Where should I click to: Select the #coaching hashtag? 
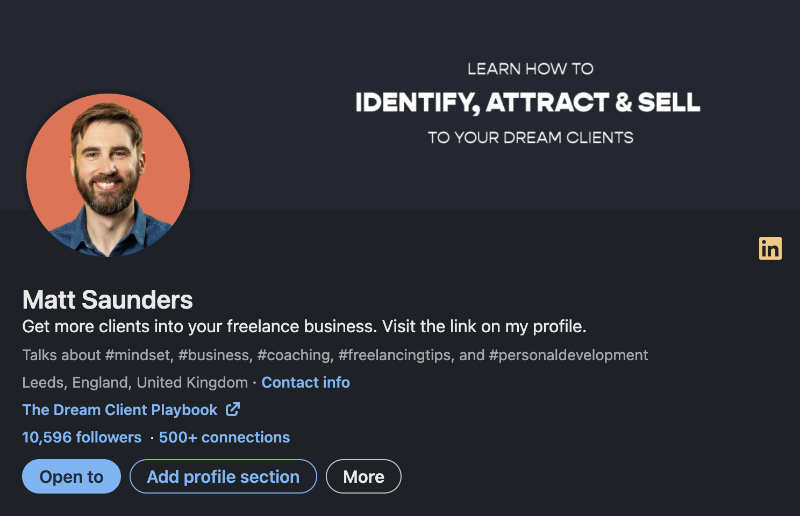(x=293, y=355)
